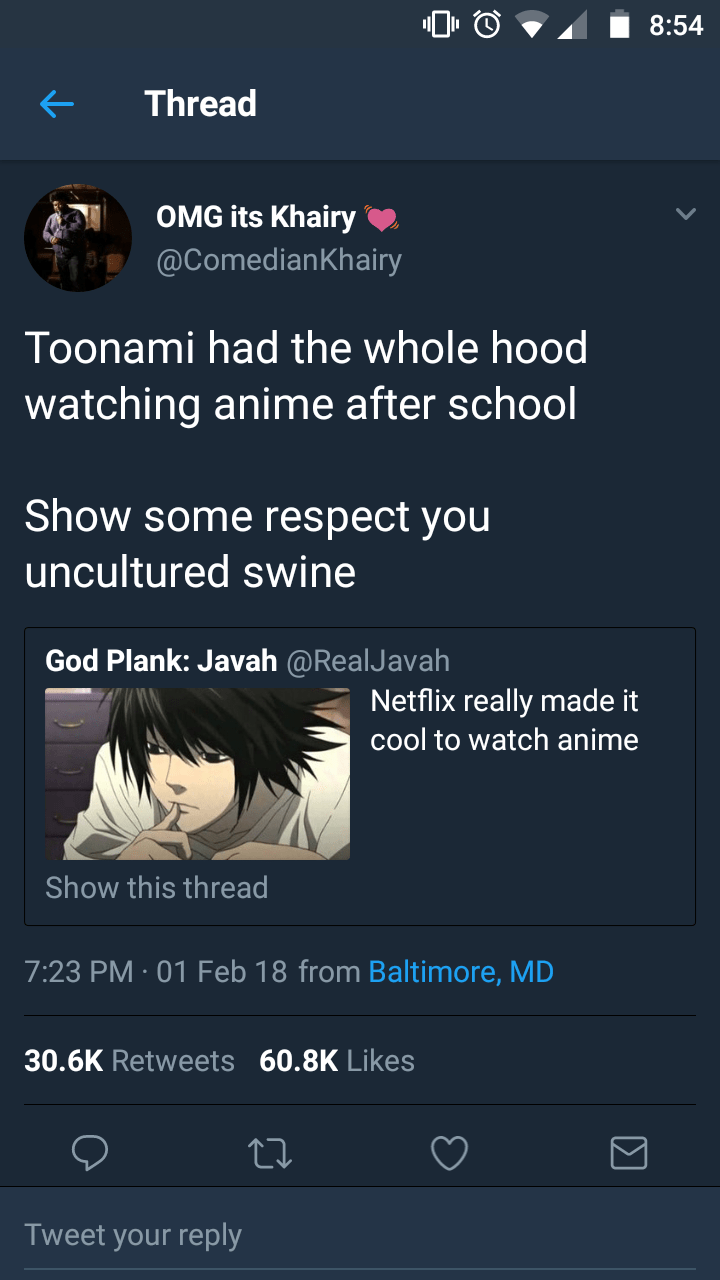Viewport: 720px width, 1280px height.
Task: Tap the Baltimore, MD location link
Action: coord(461,972)
